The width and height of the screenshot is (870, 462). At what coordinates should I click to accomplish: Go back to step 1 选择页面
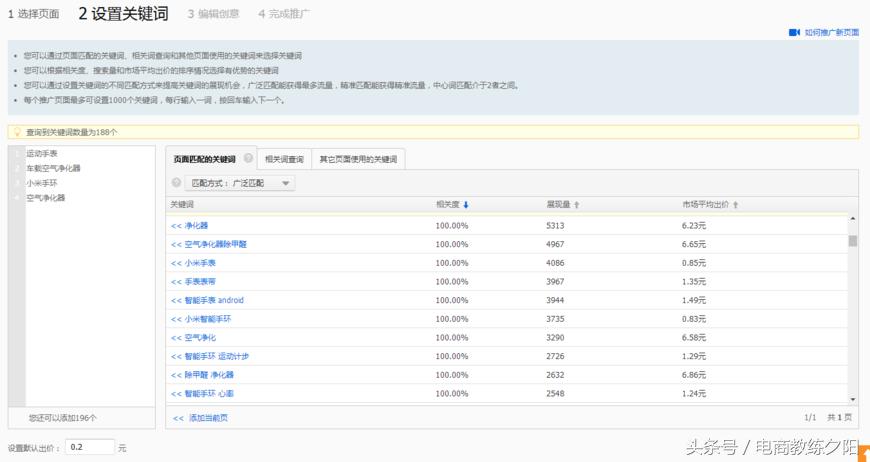point(33,14)
